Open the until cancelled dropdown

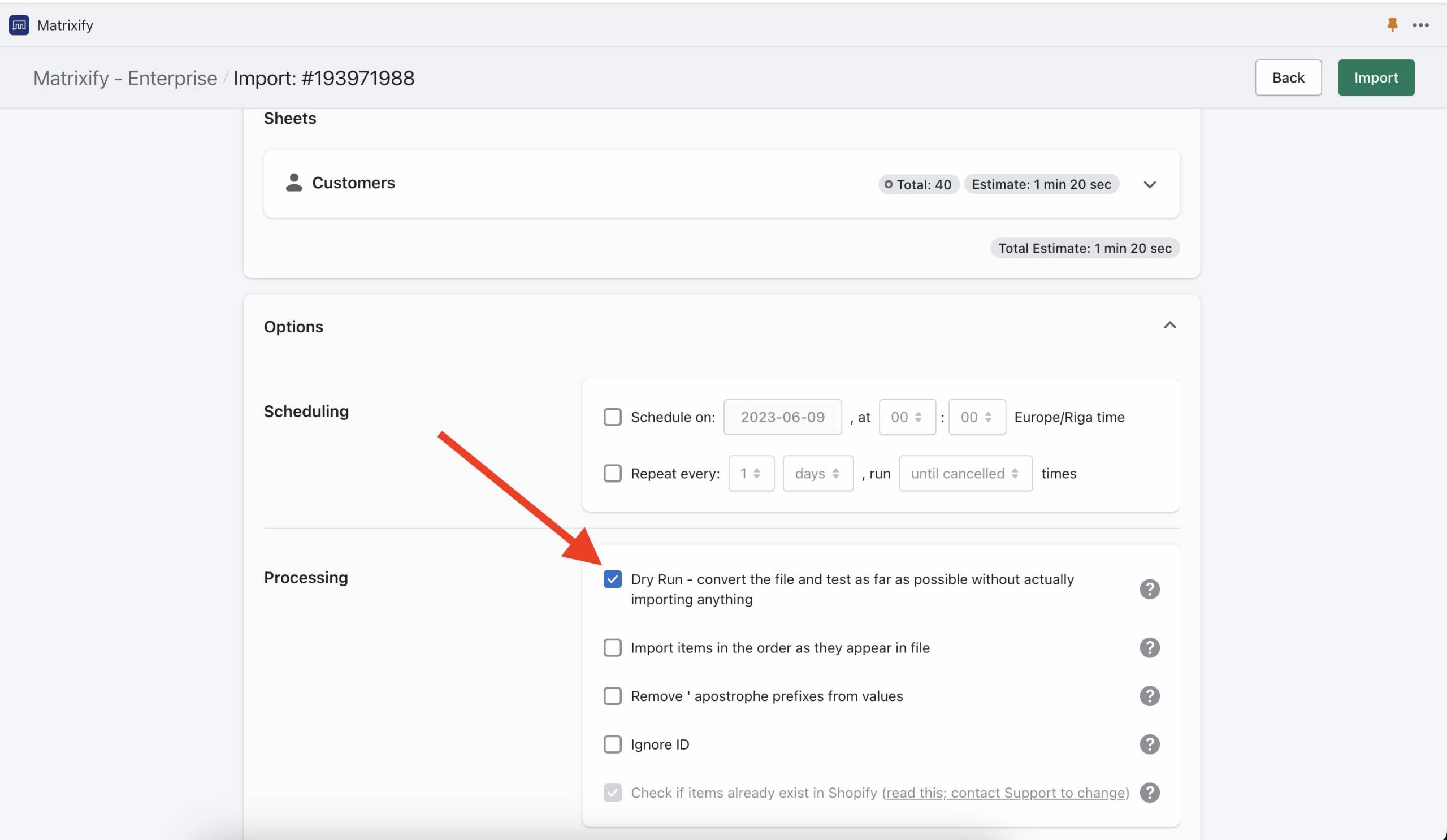(965, 474)
